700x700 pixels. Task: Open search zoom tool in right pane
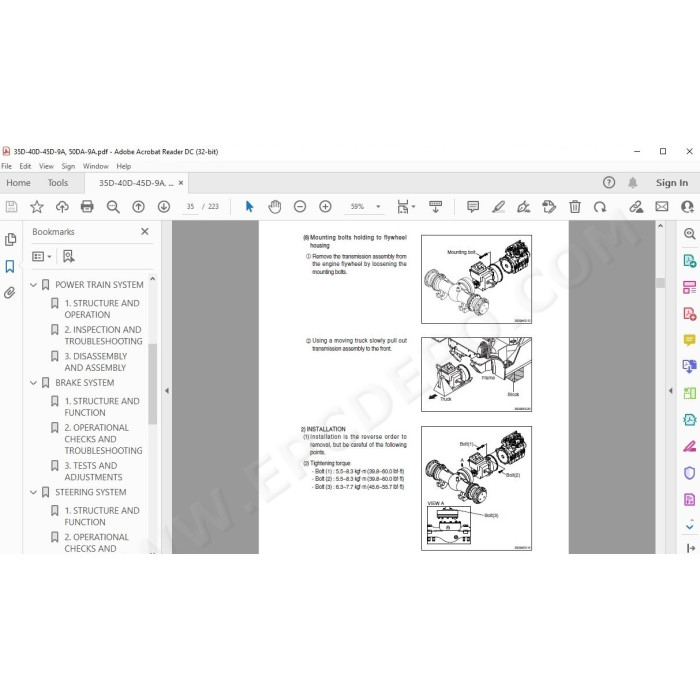tap(690, 233)
